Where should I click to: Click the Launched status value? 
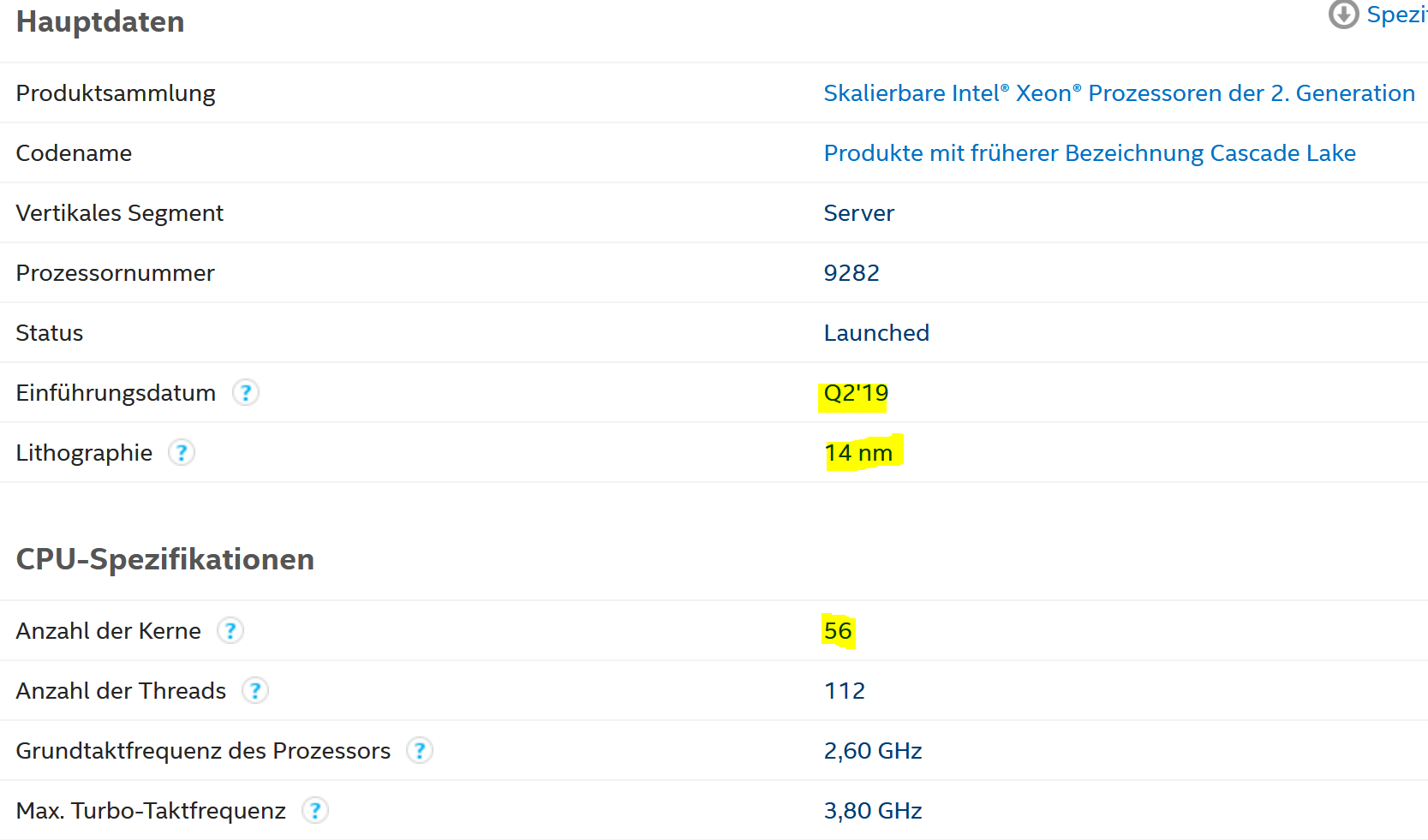point(876,332)
